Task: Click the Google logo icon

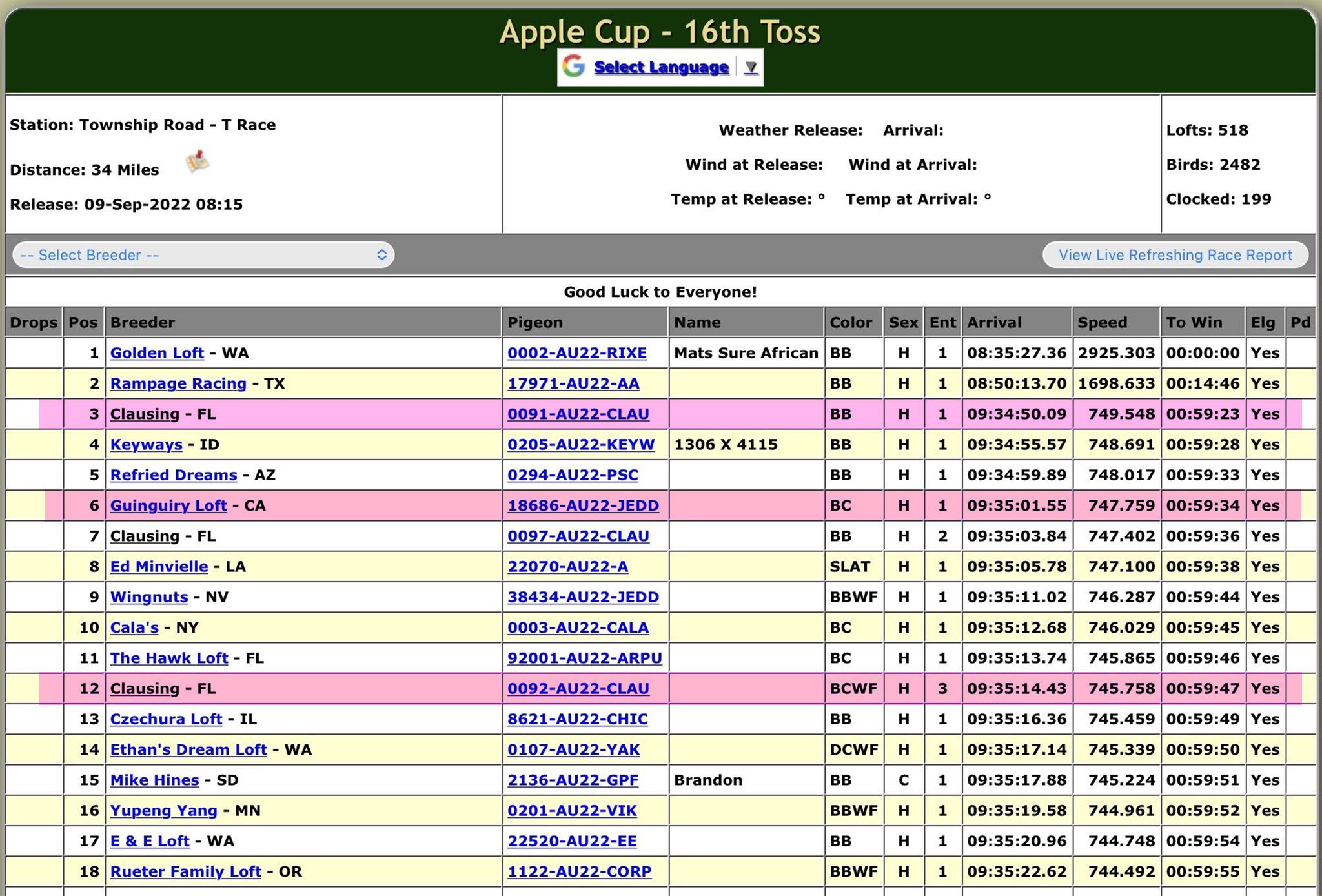Action: point(573,66)
